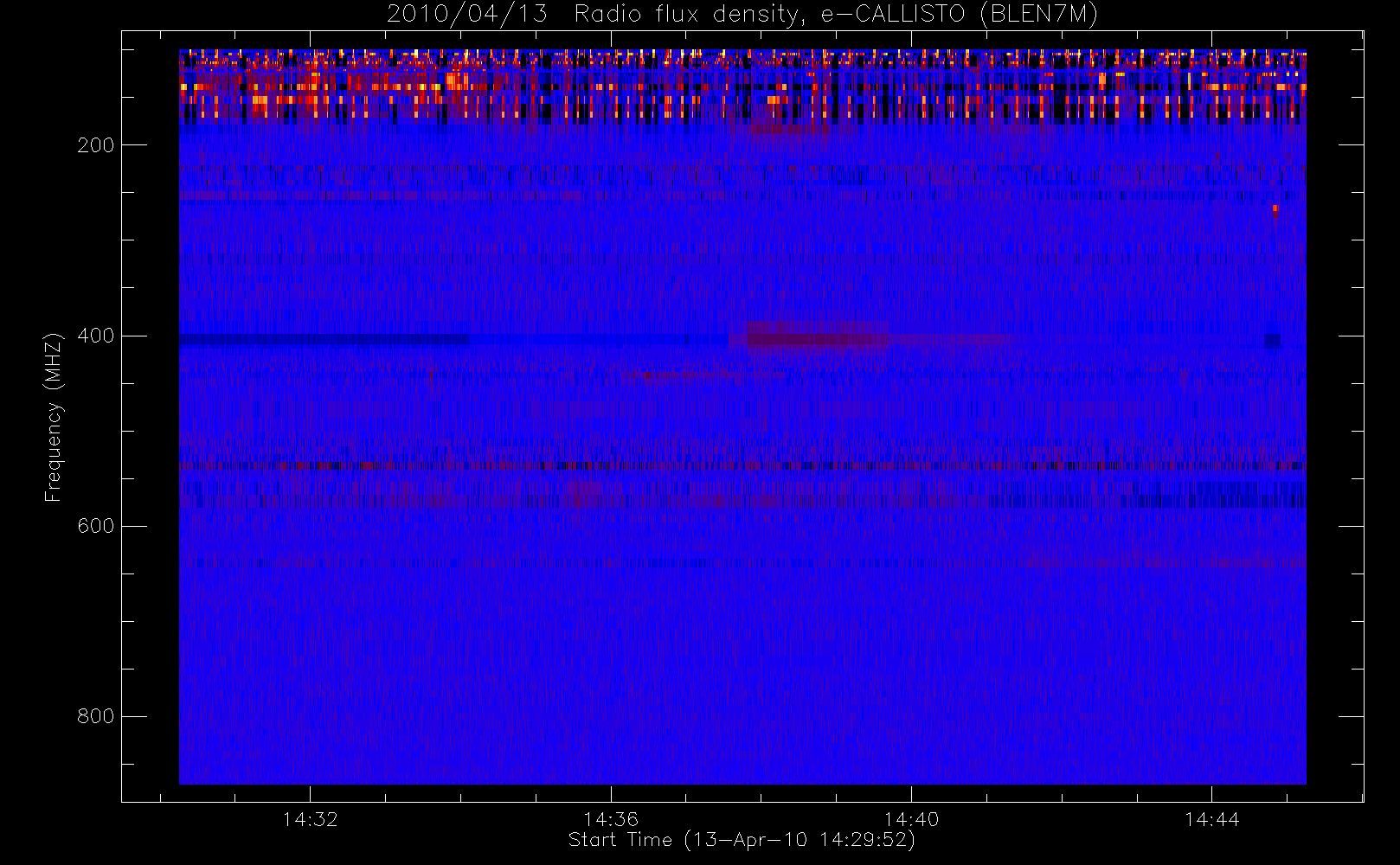Select the 400 frequency tick label
The width and height of the screenshot is (1400, 865).
tap(95, 336)
